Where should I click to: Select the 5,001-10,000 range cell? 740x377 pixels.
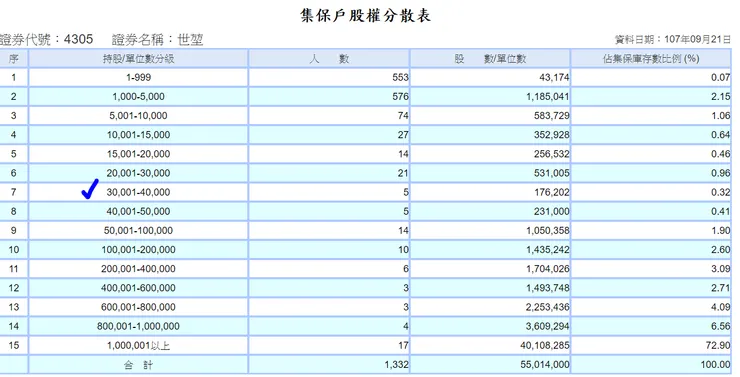point(138,116)
